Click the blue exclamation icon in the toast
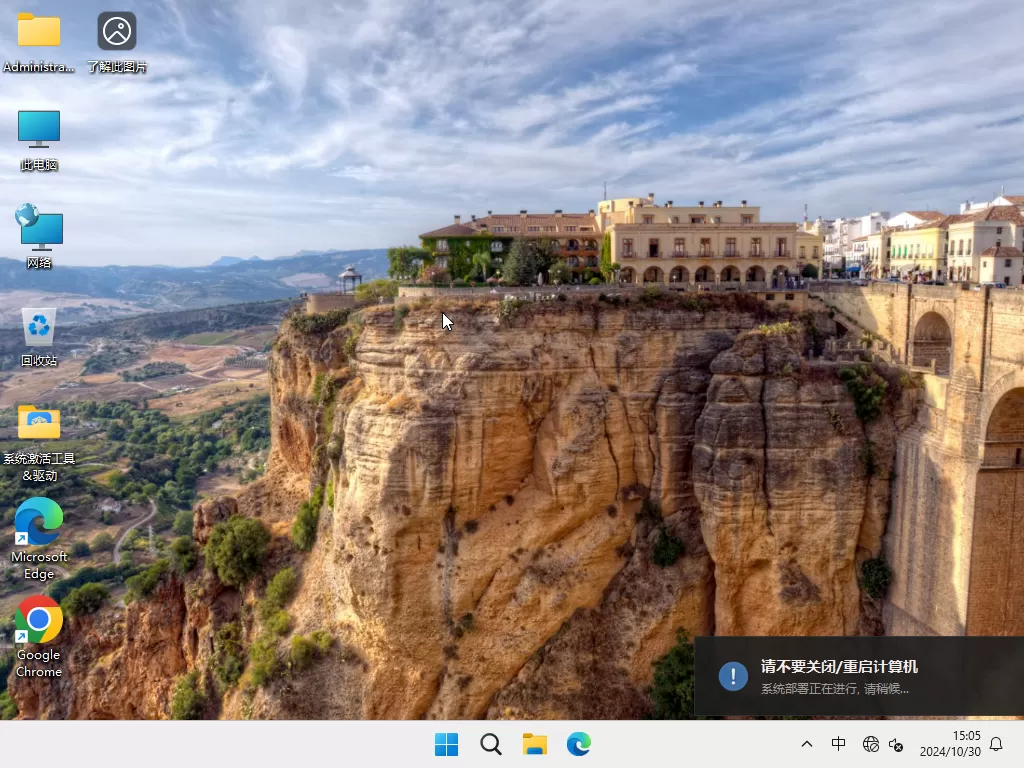Image resolution: width=1024 pixels, height=768 pixels. [733, 675]
